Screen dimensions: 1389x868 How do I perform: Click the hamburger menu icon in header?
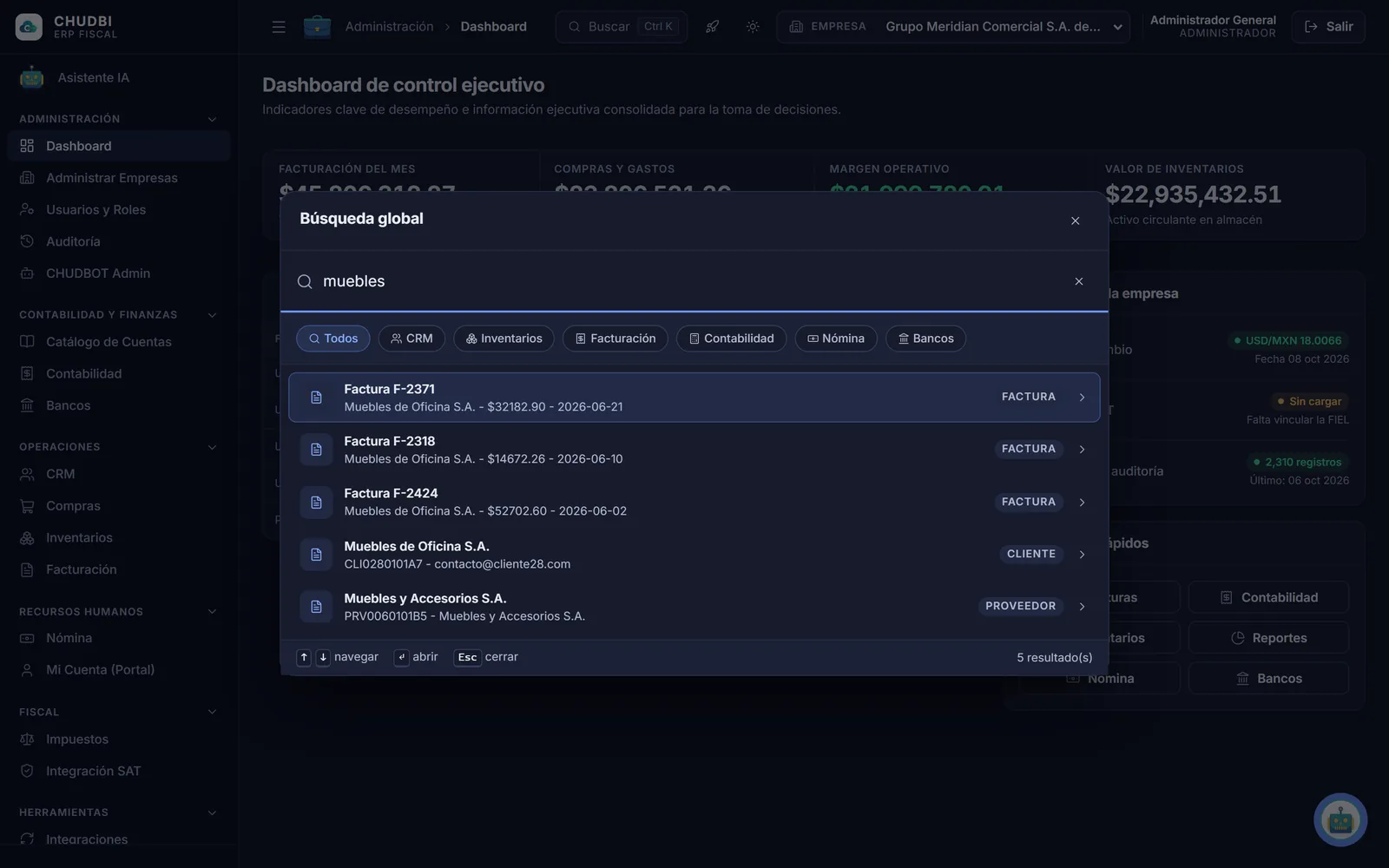coord(279,27)
